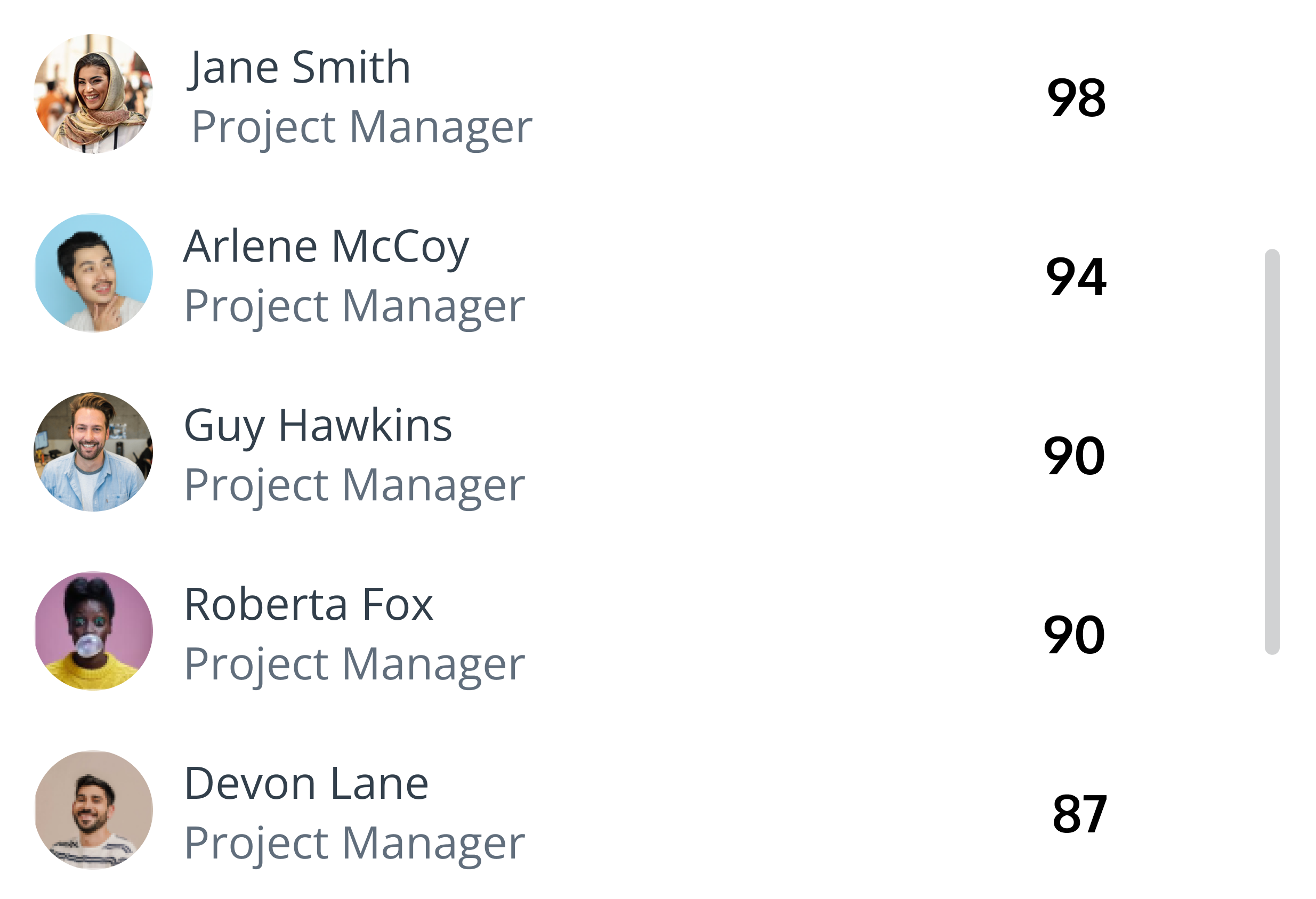The image size is (1316, 899).
Task: Click Project Manager under Arlene McCoy
Action: click(354, 307)
